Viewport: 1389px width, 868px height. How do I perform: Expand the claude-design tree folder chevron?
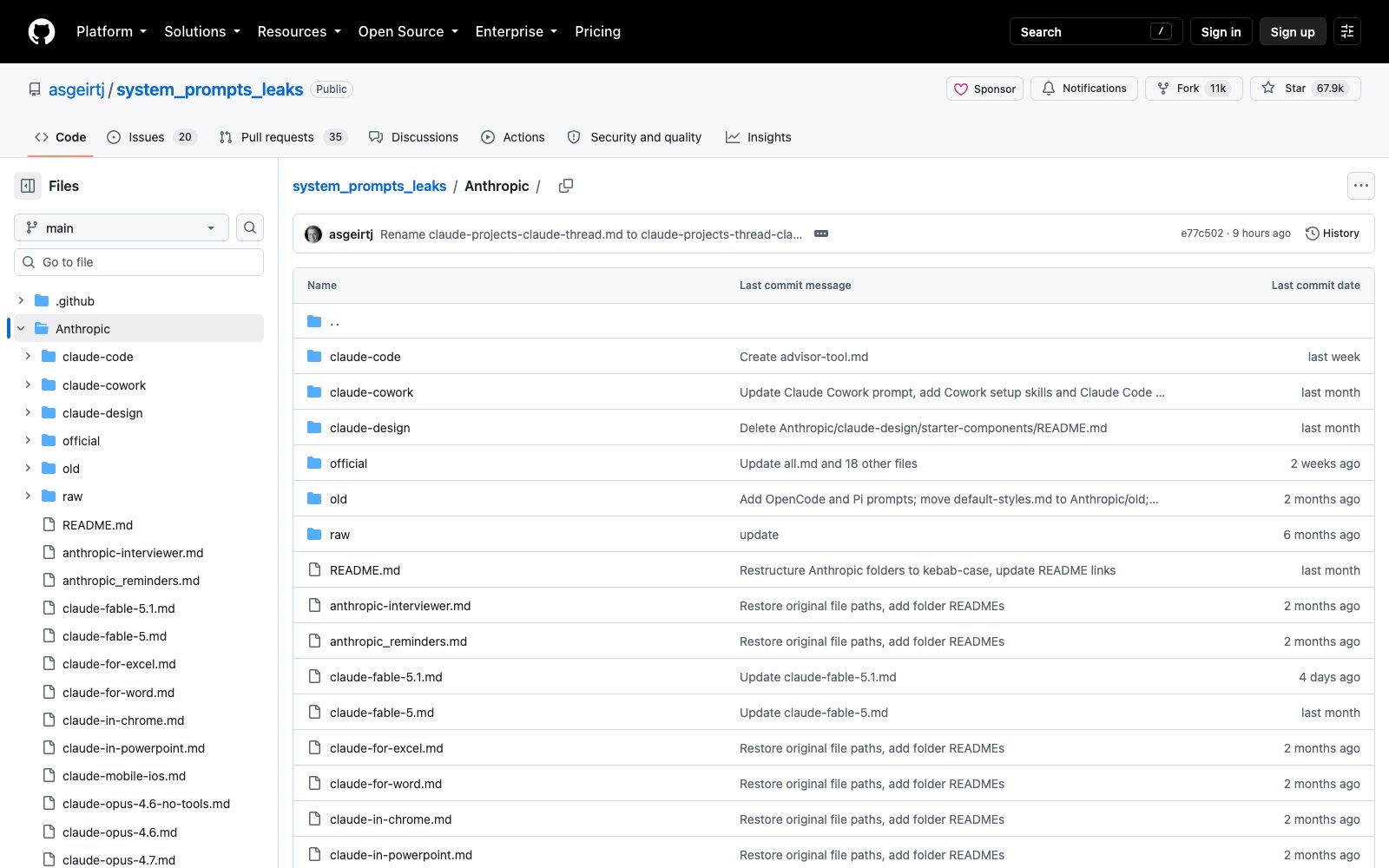tap(28, 412)
